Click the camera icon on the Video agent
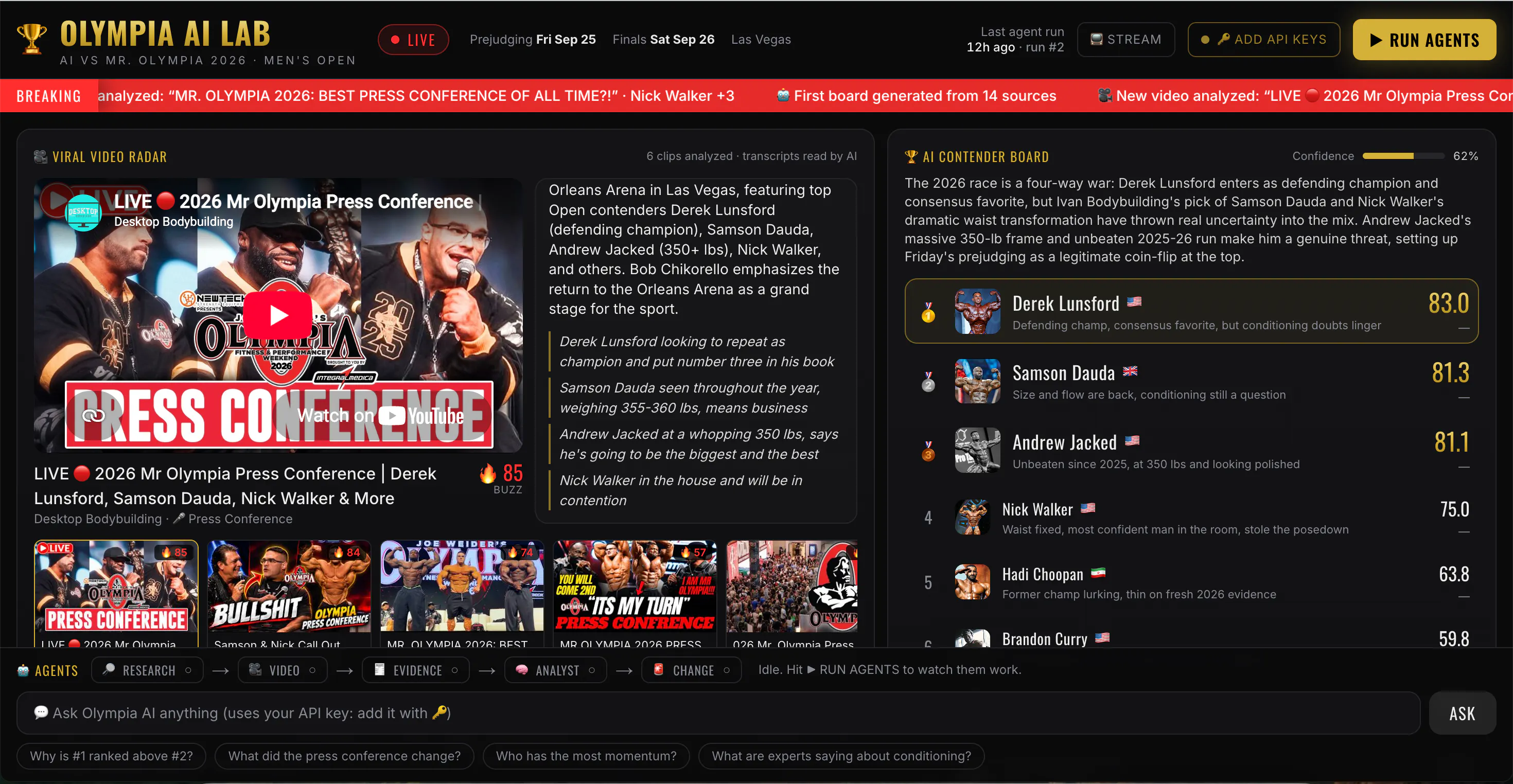This screenshot has height=784, width=1513. coord(255,669)
